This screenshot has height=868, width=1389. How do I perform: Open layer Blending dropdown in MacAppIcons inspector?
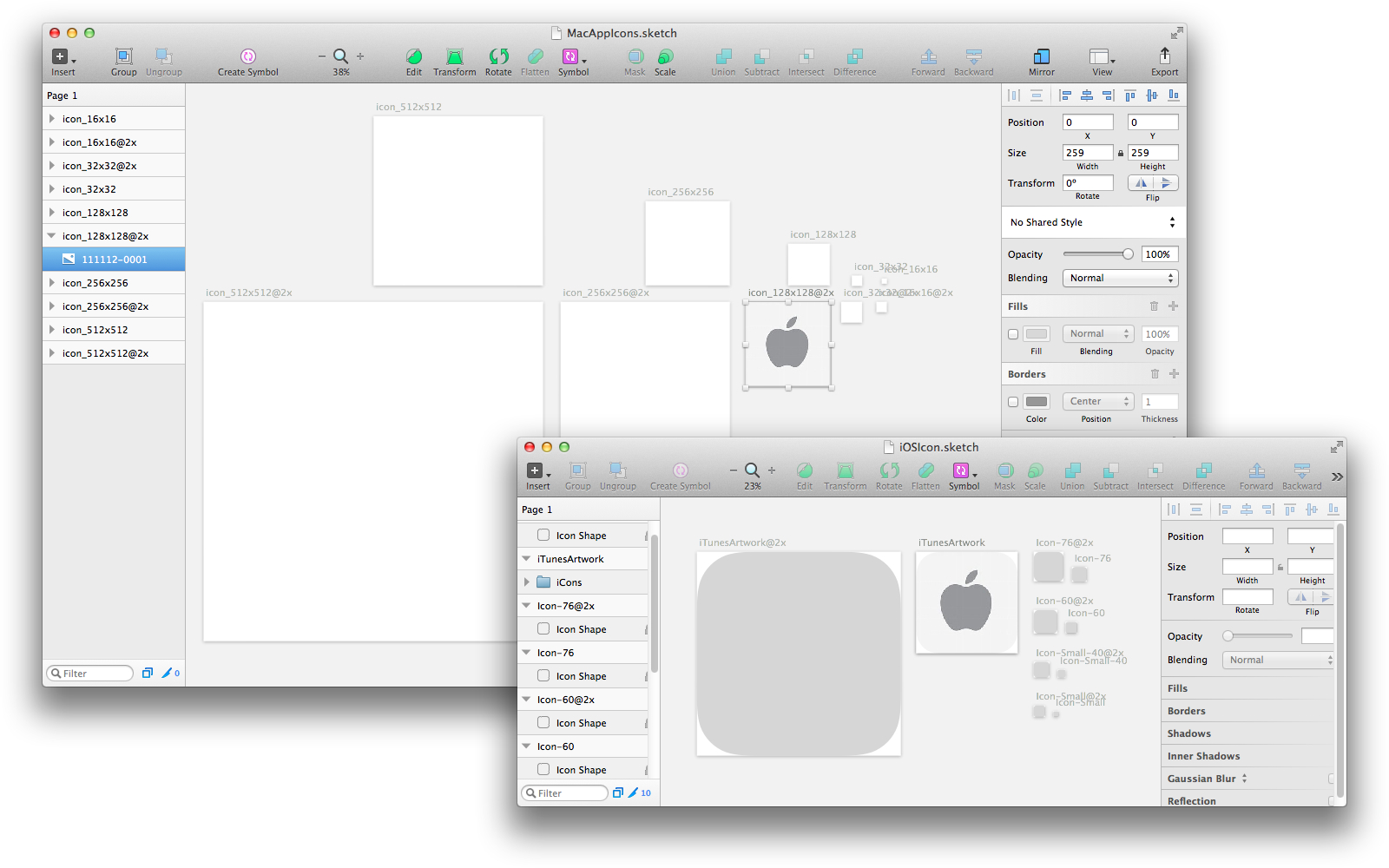(x=1121, y=278)
